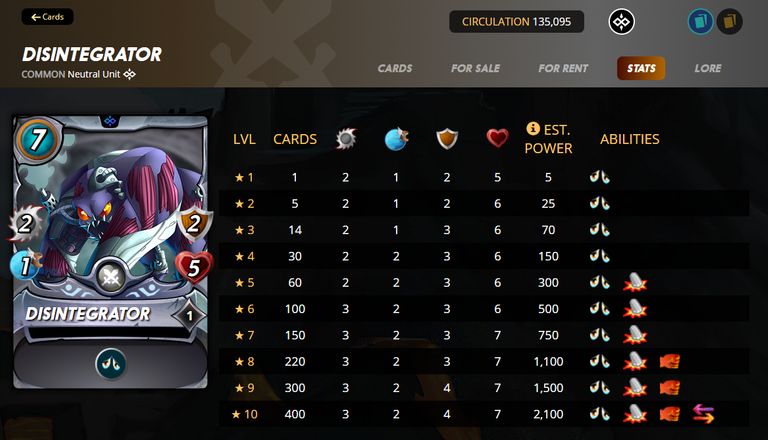Select the blue regular foil card icon

click(700, 22)
